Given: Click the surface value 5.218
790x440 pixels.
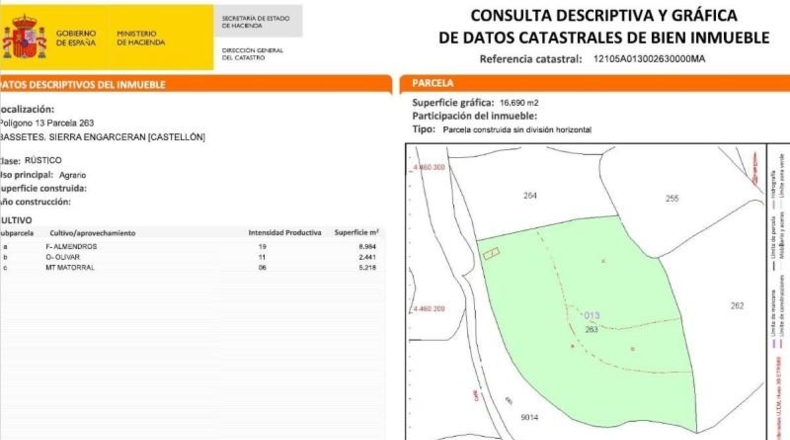Looking at the screenshot, I should (367, 268).
